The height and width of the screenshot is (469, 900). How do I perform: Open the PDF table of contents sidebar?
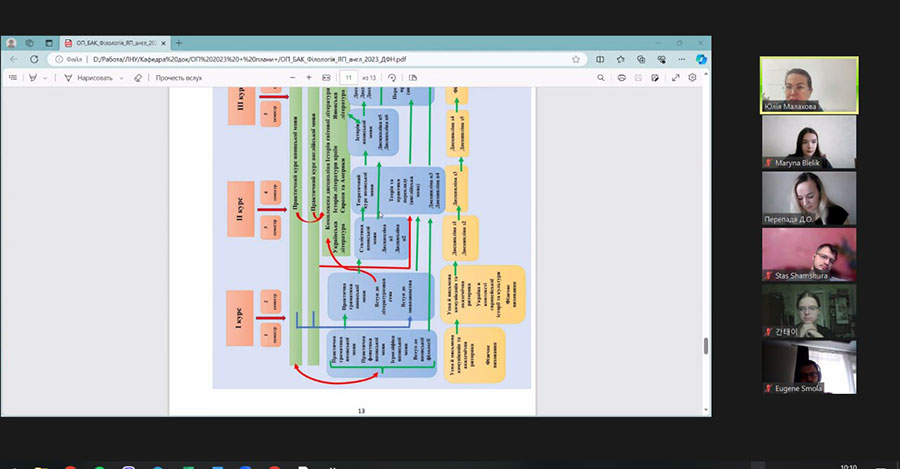click(x=13, y=77)
